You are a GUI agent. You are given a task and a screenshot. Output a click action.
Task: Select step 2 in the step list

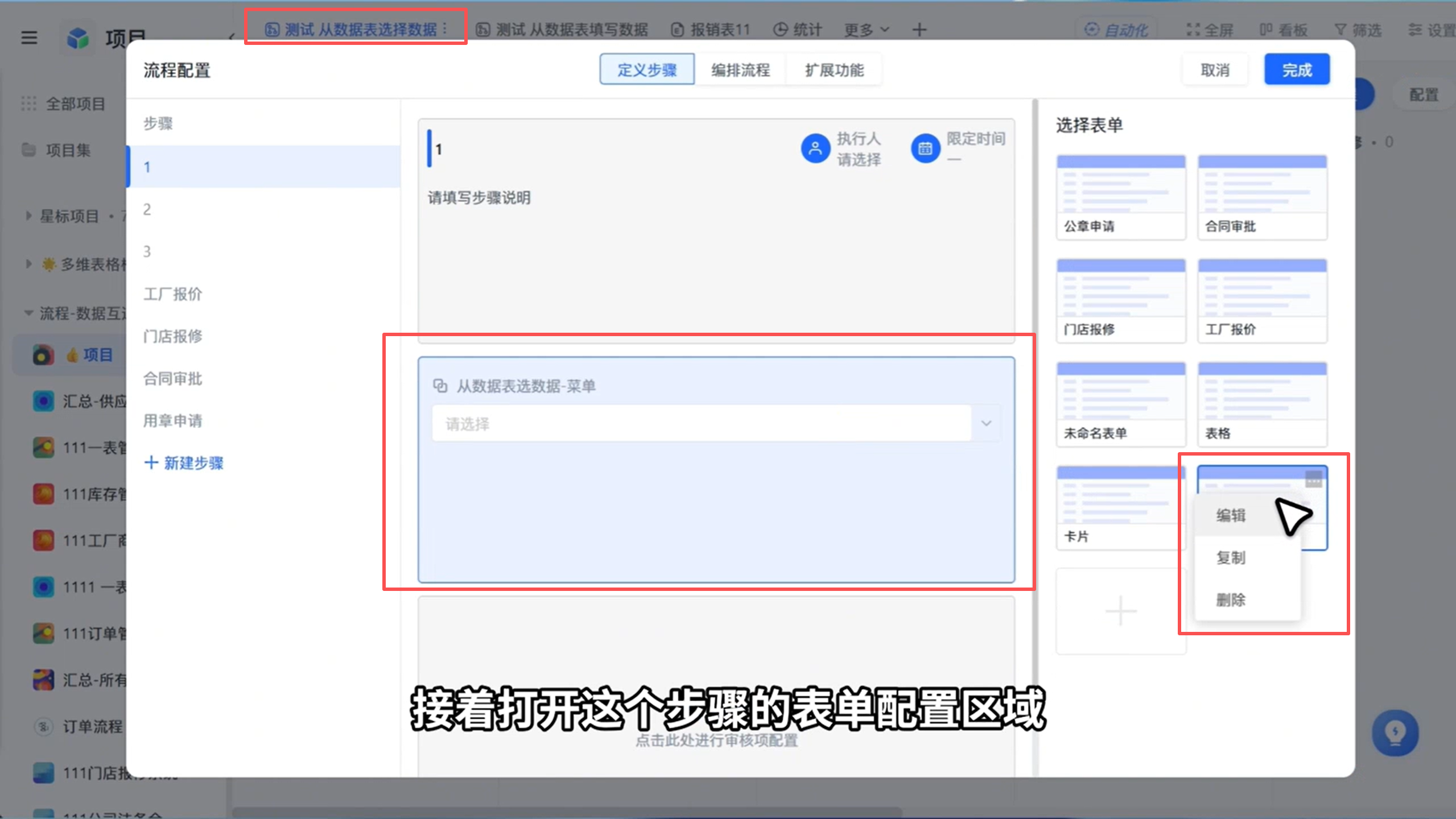(263, 209)
